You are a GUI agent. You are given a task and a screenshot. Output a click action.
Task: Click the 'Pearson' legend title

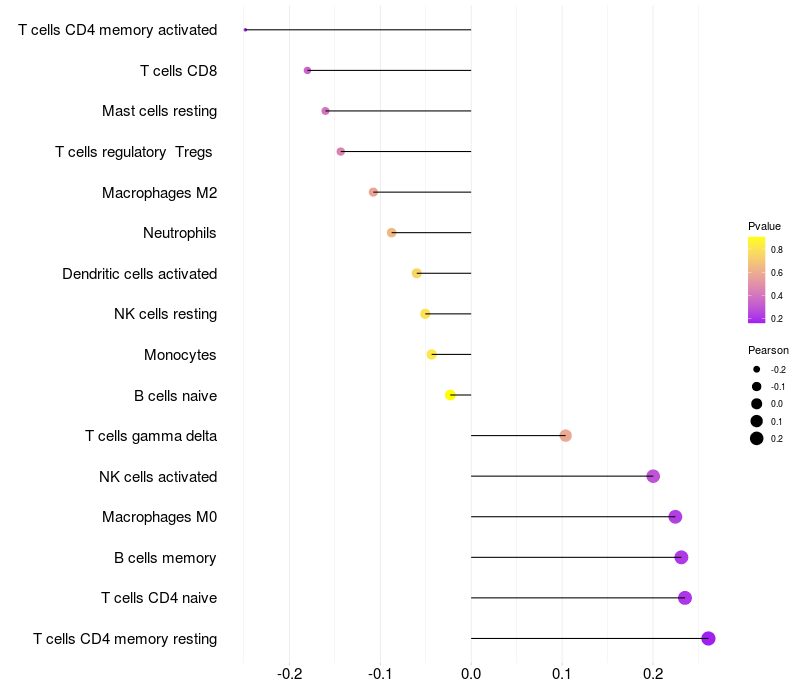point(768,350)
